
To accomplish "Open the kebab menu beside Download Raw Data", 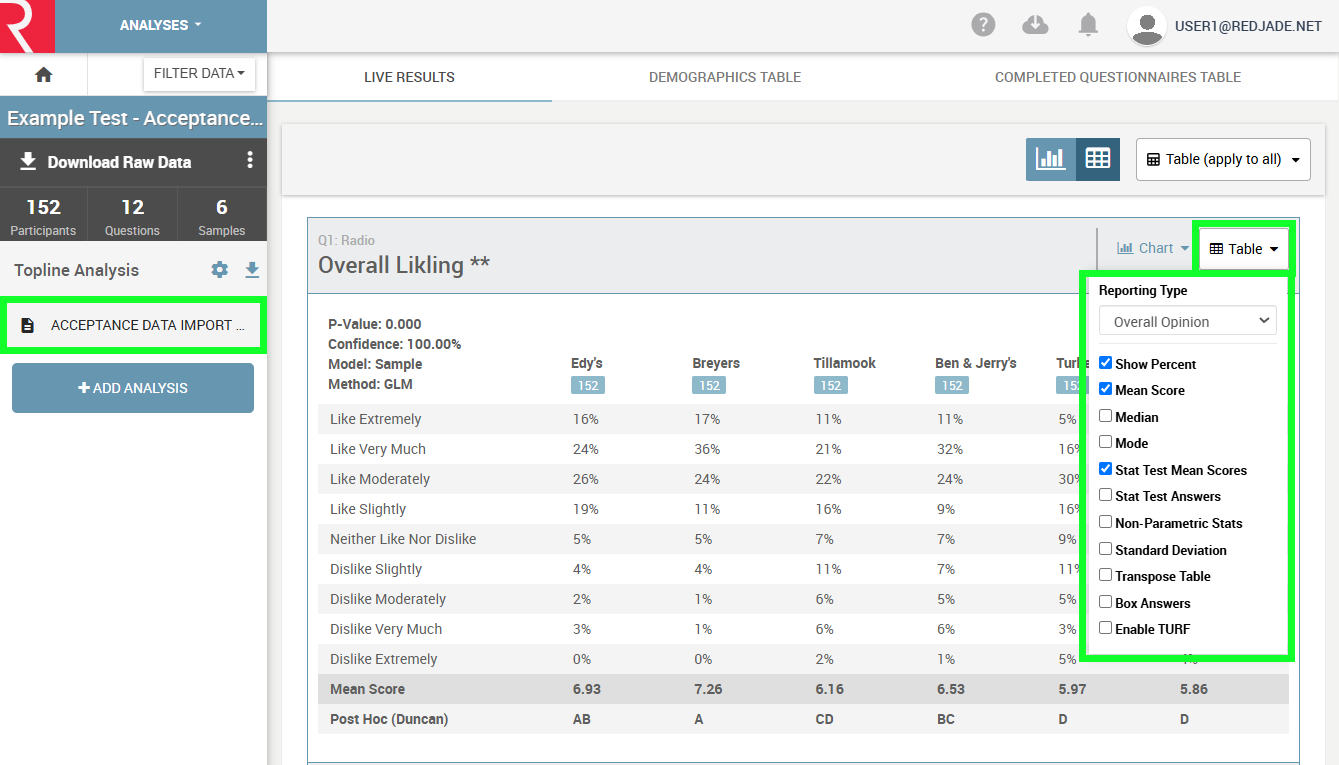I will click(250, 160).
